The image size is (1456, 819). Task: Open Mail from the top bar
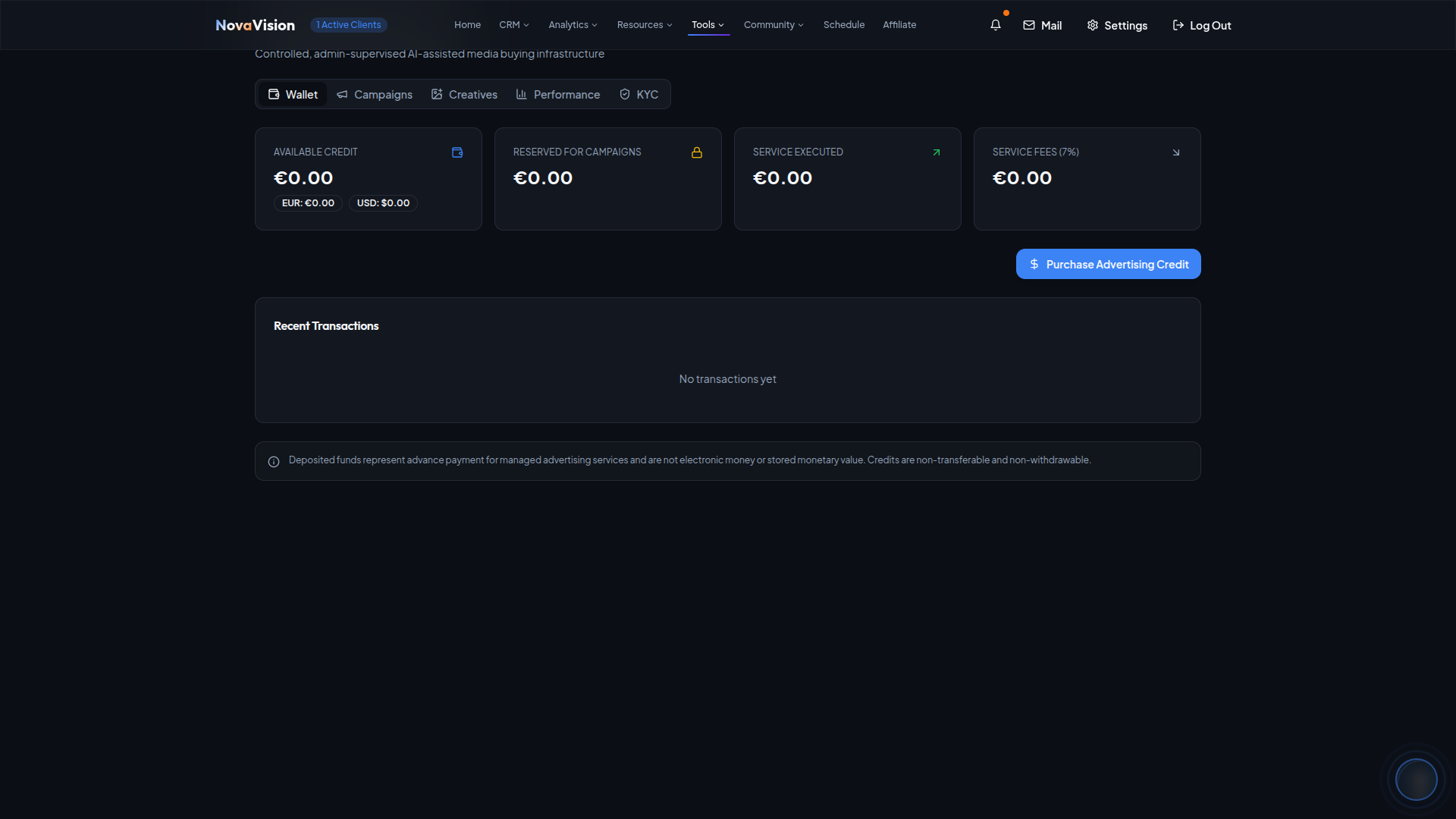tap(1042, 25)
